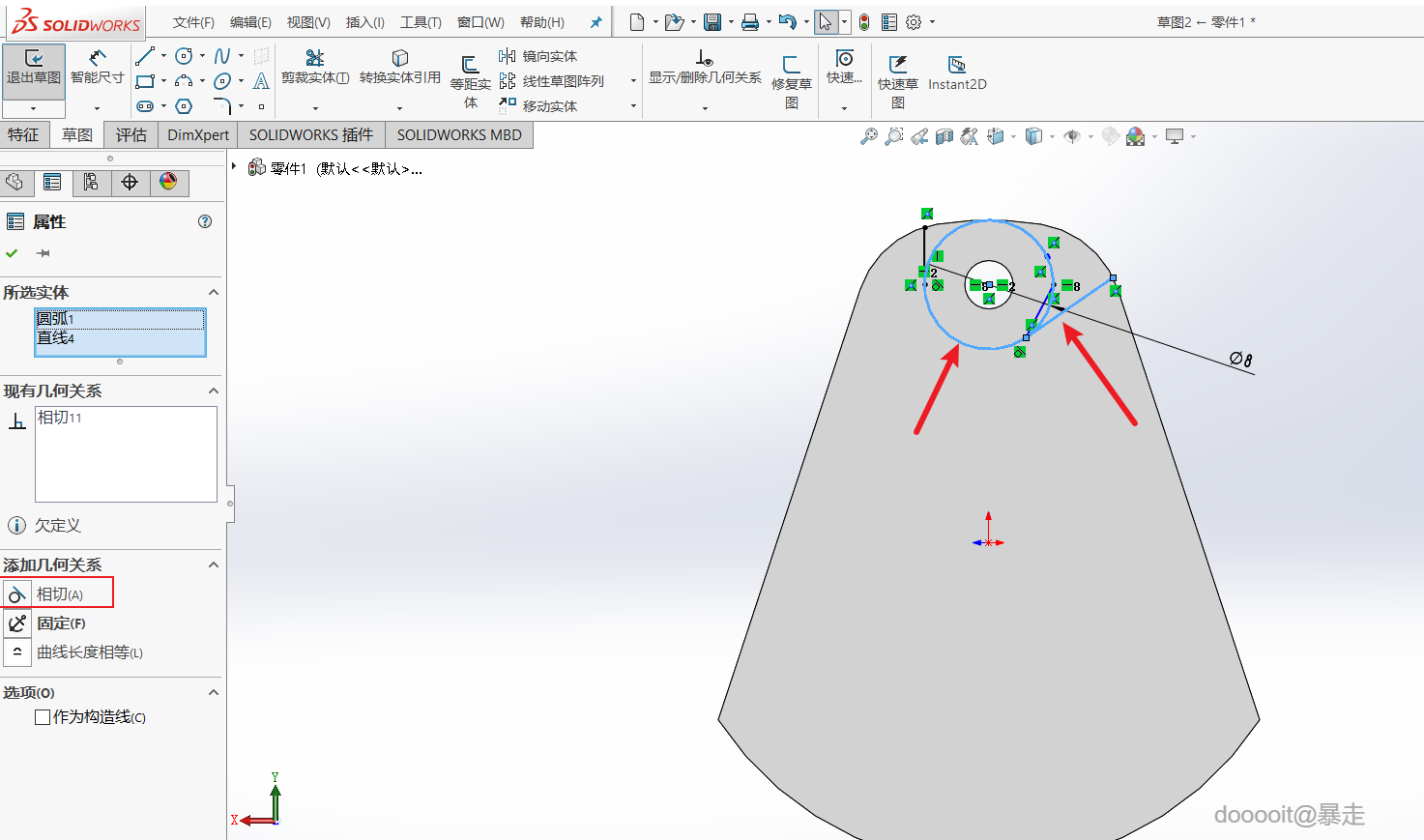The image size is (1424, 840).
Task: Click Repair Sketch (修复草图) tool
Action: pyautogui.click(x=792, y=81)
